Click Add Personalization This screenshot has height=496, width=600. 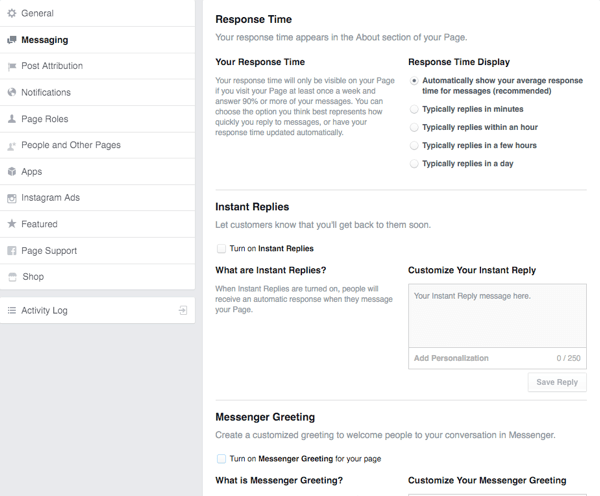[x=451, y=358]
